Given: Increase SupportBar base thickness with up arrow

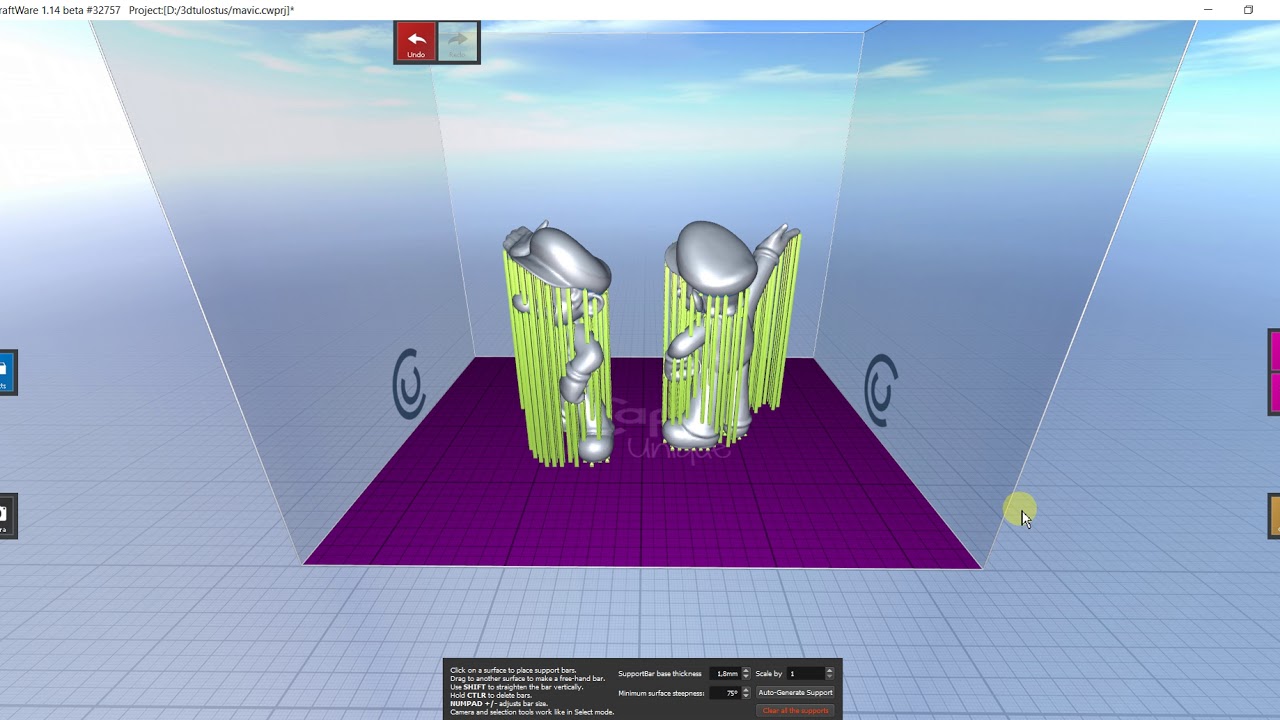Looking at the screenshot, I should pyautogui.click(x=746, y=670).
